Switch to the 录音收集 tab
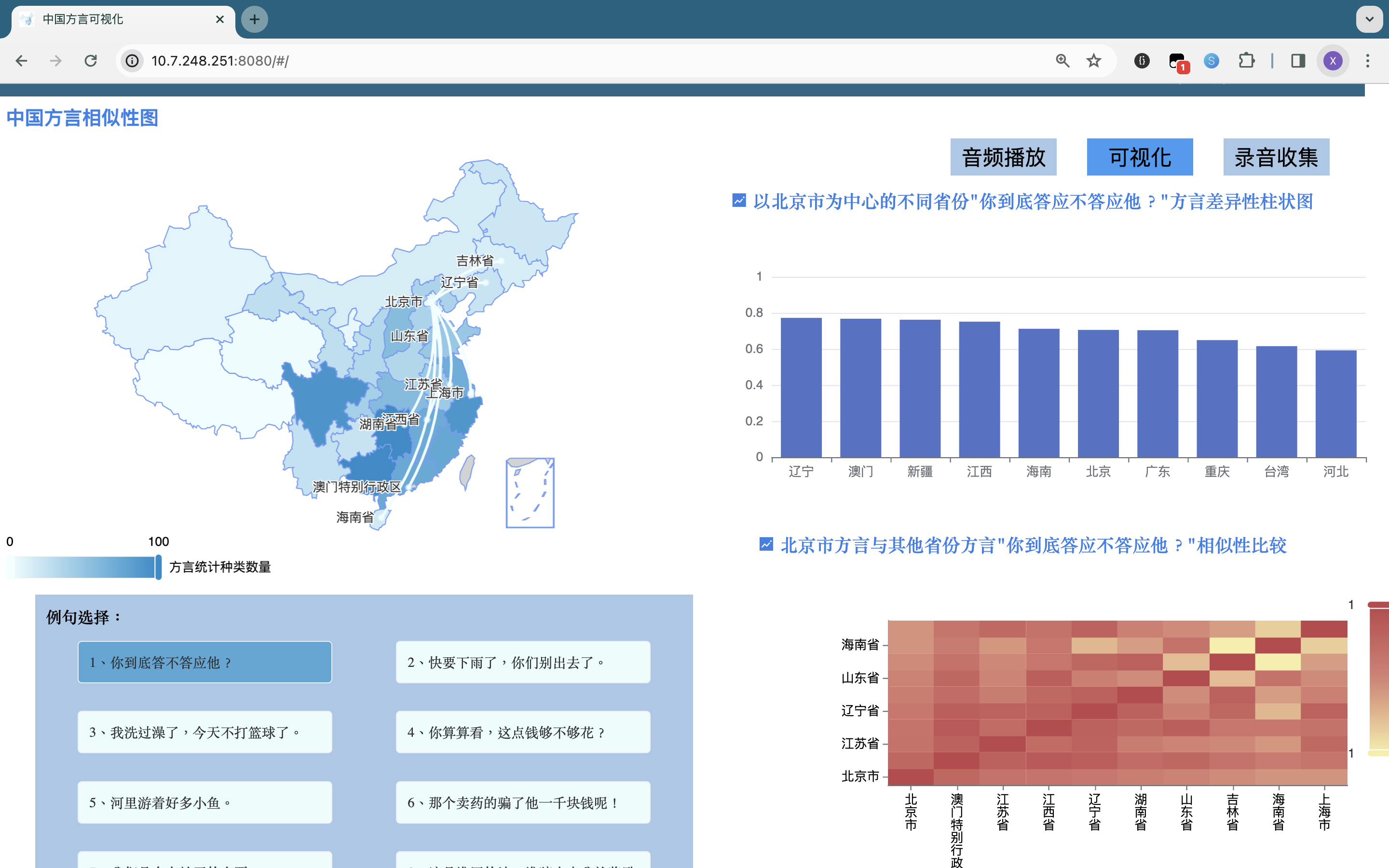This screenshot has width=1389, height=868. pos(1276,157)
